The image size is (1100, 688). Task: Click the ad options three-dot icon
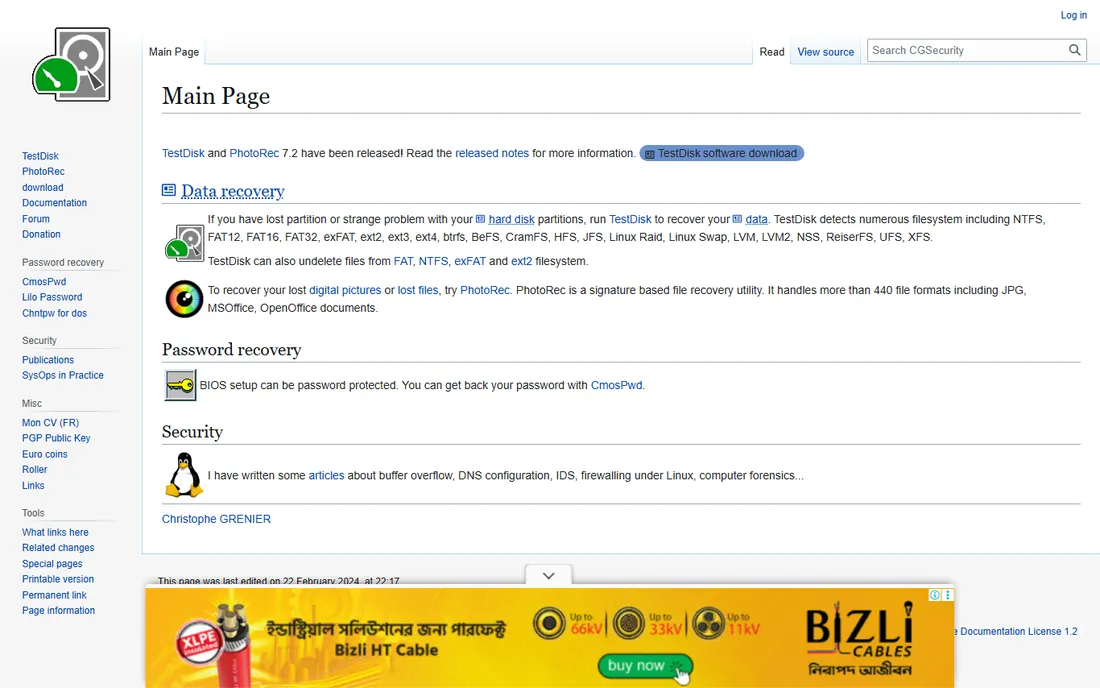click(947, 595)
